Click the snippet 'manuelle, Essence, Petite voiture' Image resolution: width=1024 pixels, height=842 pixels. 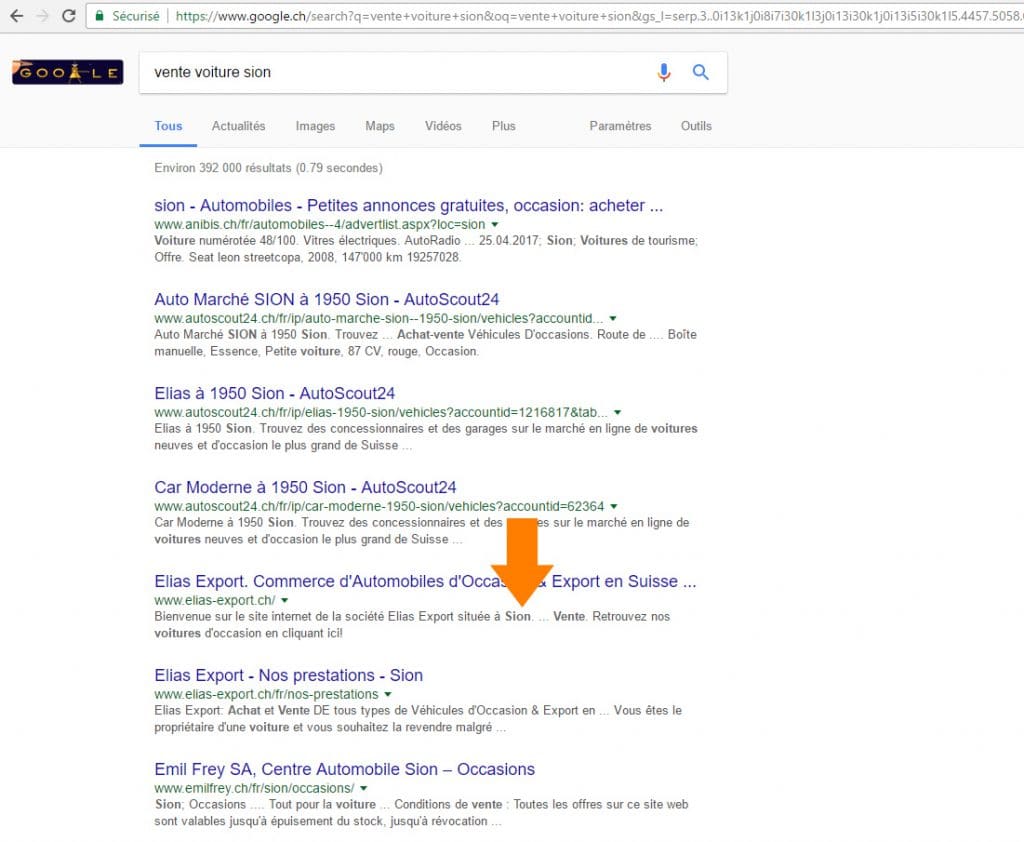(x=248, y=351)
